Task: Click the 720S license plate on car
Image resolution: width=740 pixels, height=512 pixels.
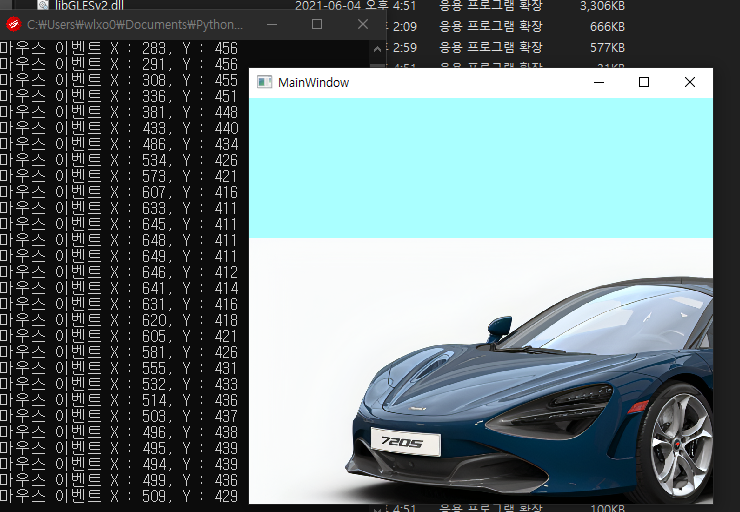Action: tap(405, 442)
